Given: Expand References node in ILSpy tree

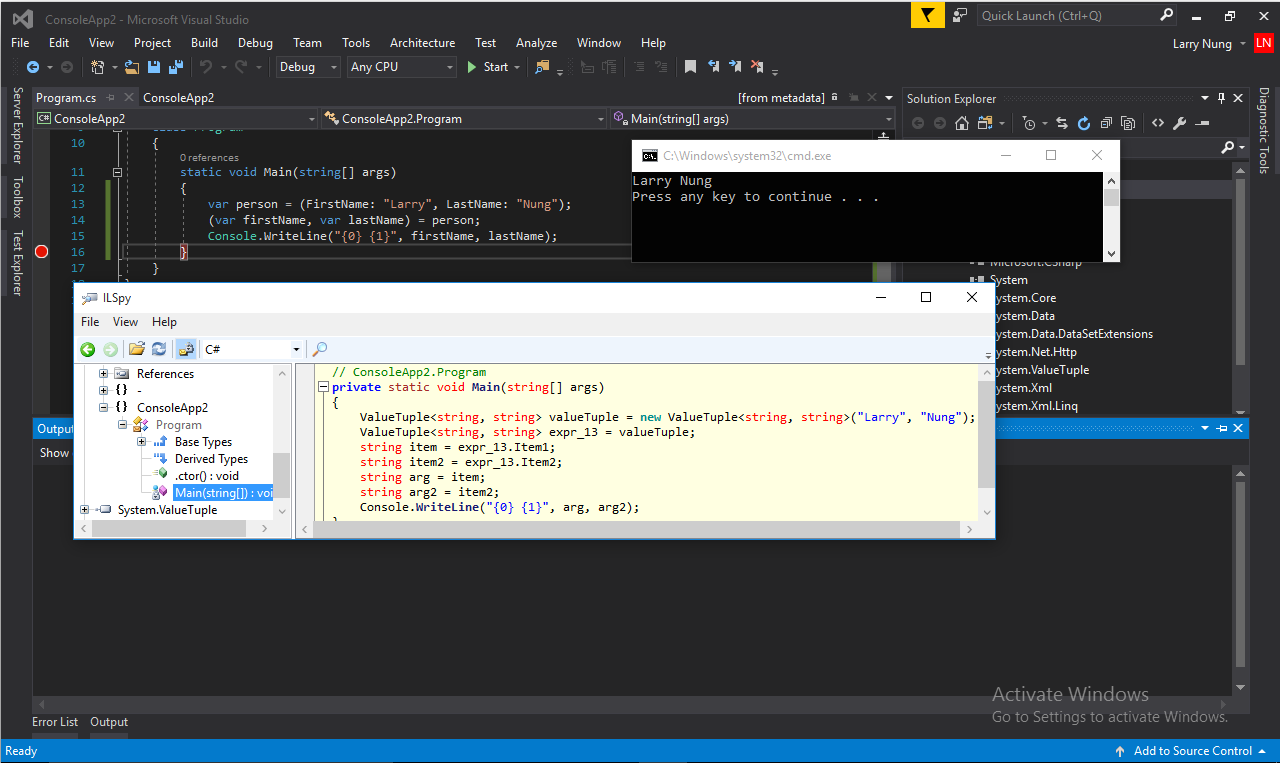Looking at the screenshot, I should pos(103,373).
